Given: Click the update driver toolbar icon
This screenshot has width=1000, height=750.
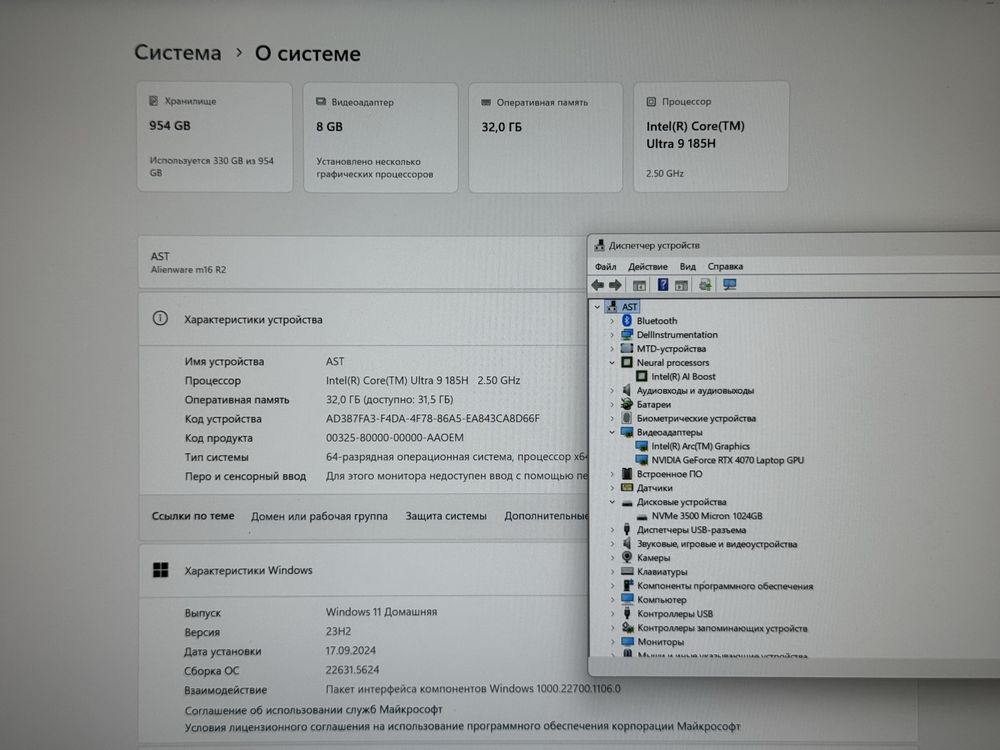Looking at the screenshot, I should 705,285.
